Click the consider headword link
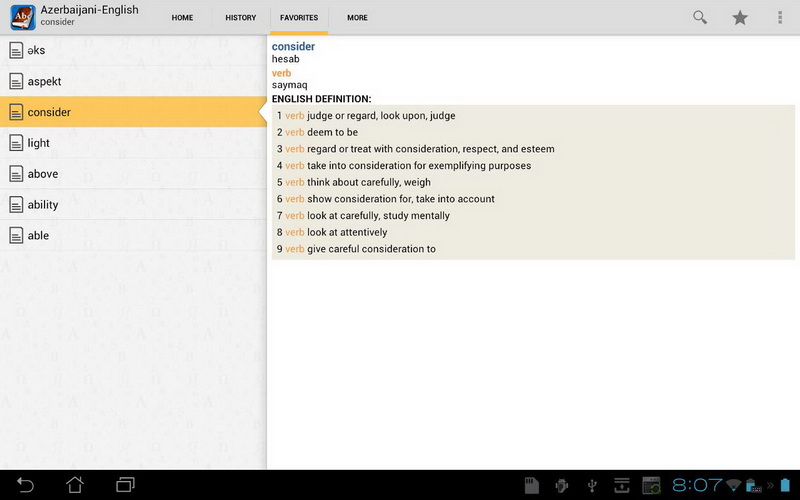 click(x=293, y=46)
